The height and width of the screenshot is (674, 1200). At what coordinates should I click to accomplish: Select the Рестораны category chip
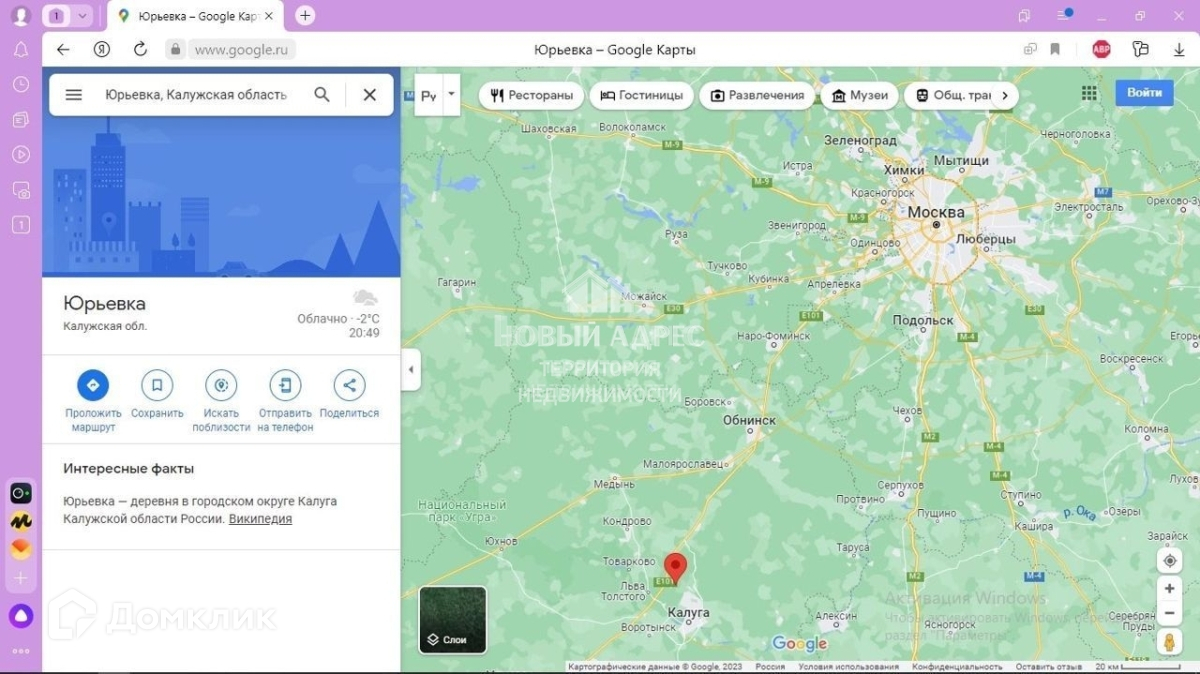point(532,95)
